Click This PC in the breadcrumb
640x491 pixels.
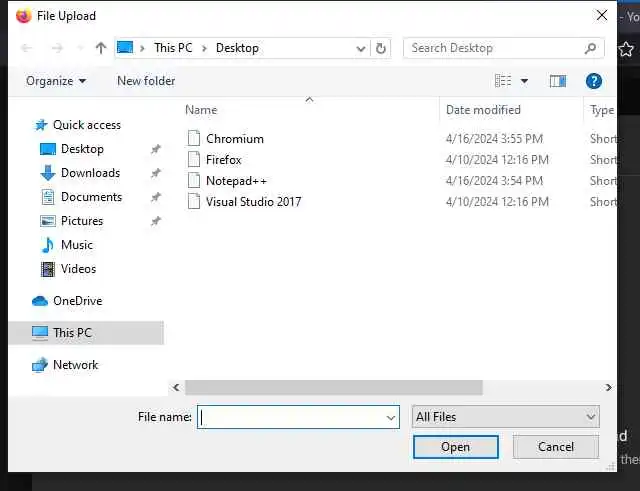tap(173, 48)
